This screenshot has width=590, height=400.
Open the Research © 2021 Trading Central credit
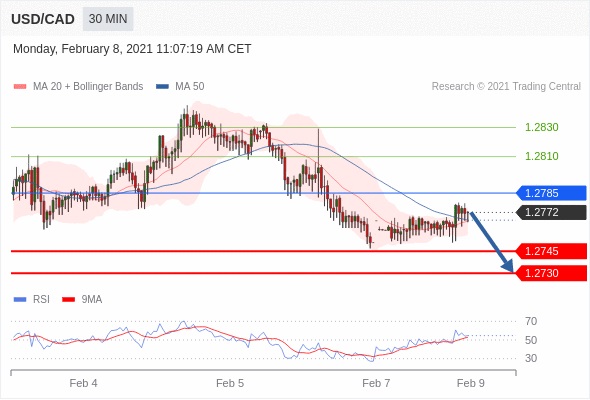(x=506, y=87)
